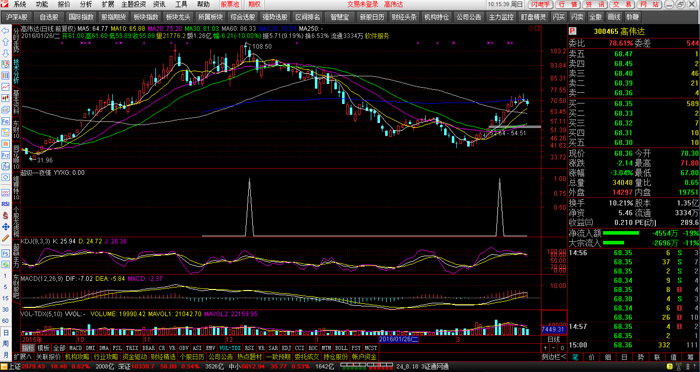This screenshot has width=700, height=372.
Task: Select the MACD indicator tab
Action: pos(75,347)
